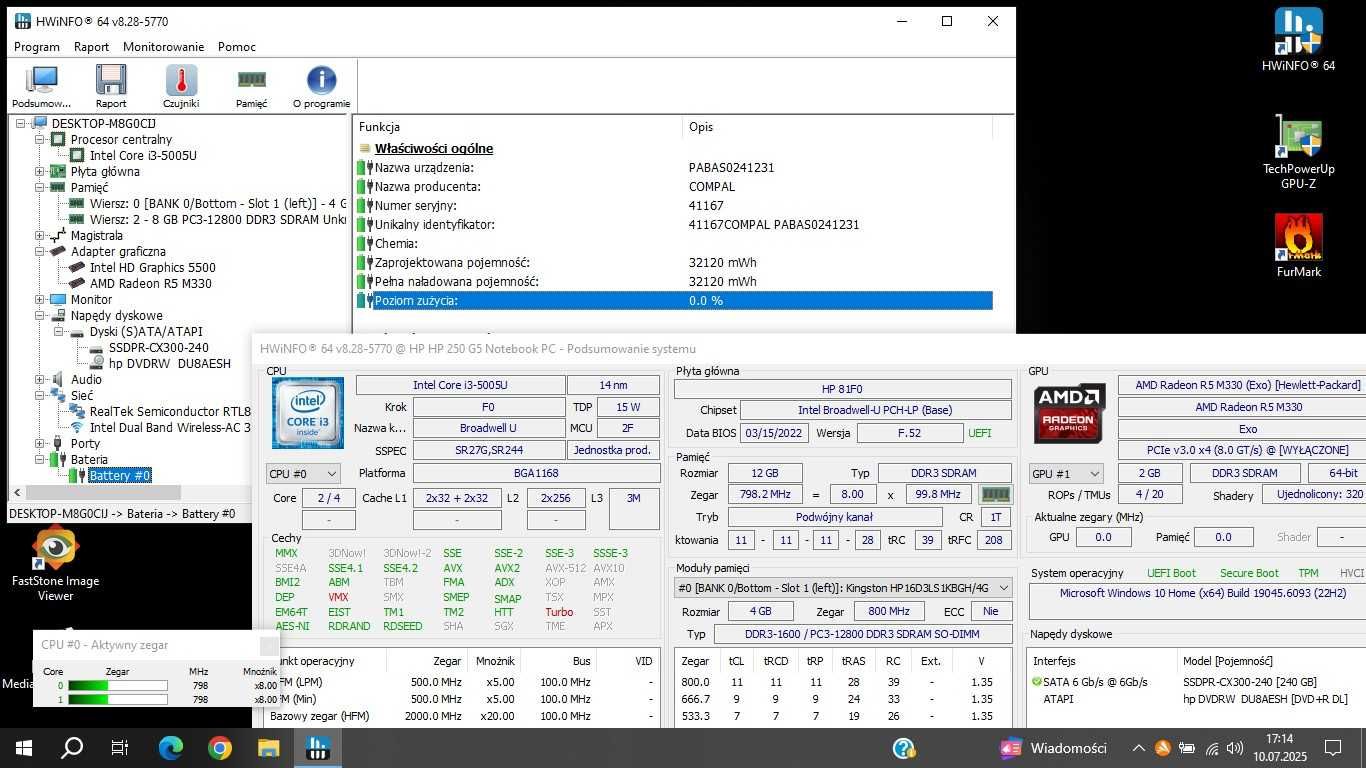Open the Monitorowanie menu
The width and height of the screenshot is (1366, 768).
point(163,47)
